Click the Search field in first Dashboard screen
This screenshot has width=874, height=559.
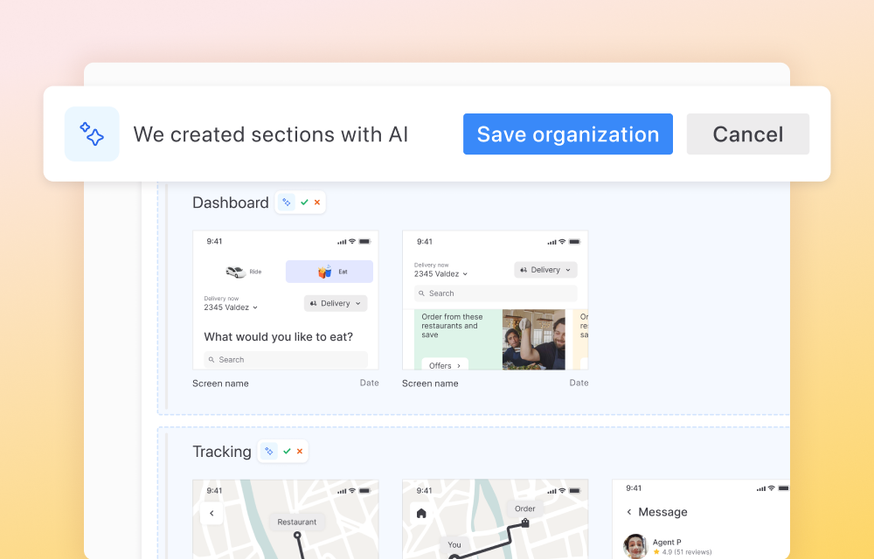[285, 359]
